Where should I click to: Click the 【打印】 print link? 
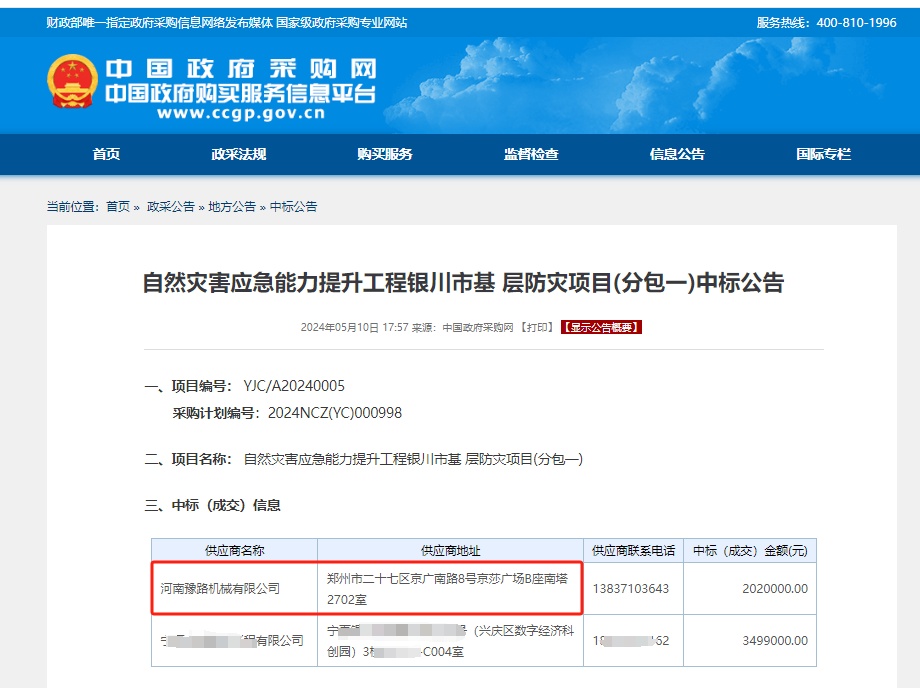tap(537, 328)
